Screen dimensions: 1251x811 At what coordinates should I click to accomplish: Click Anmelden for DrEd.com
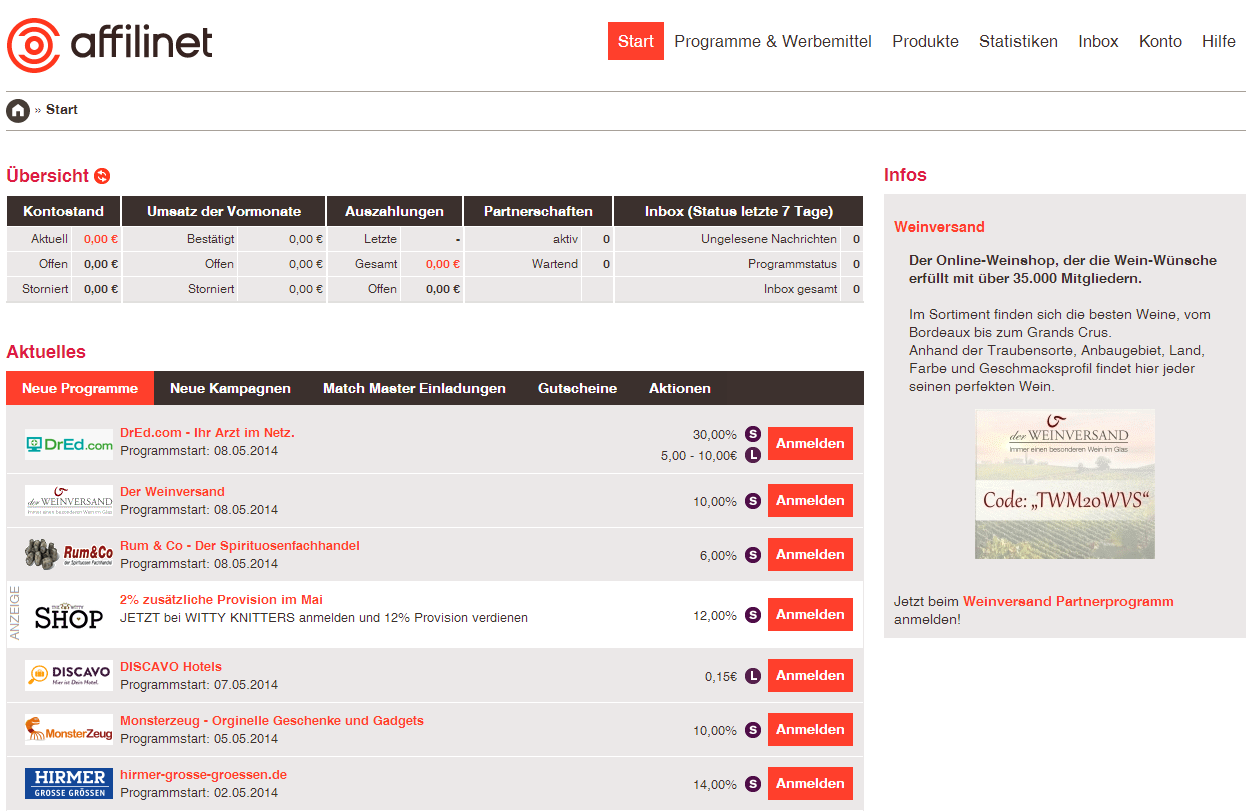(810, 444)
